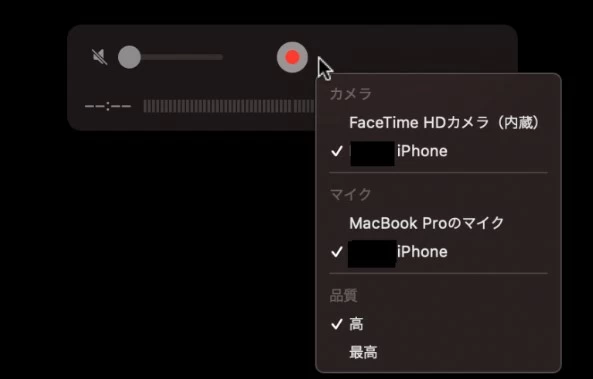This screenshot has width=593, height=379.
Task: Click the --:-- recording time display
Action: point(108,106)
